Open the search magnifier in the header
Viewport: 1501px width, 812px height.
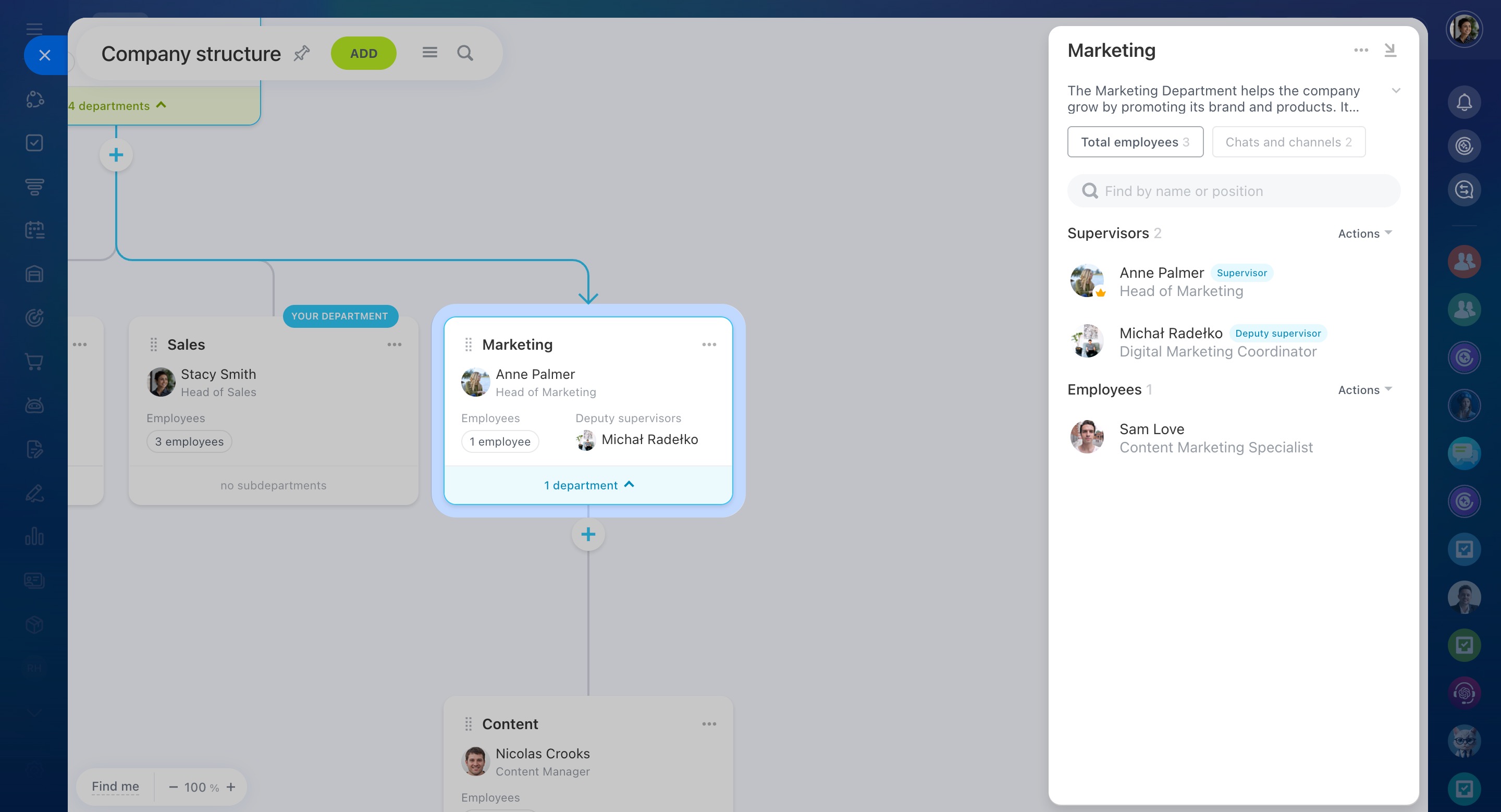point(464,53)
